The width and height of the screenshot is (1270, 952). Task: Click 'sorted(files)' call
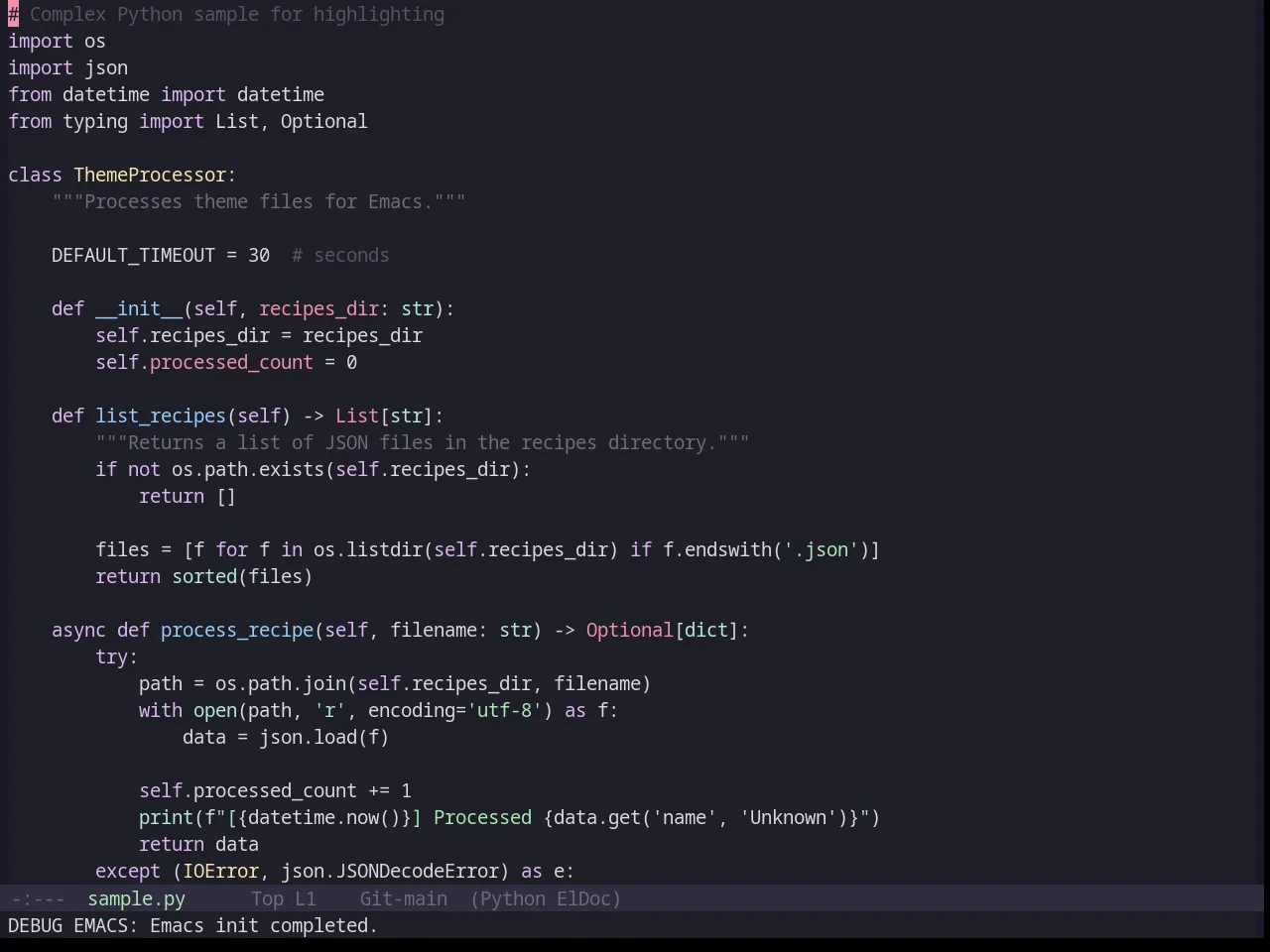(x=242, y=576)
